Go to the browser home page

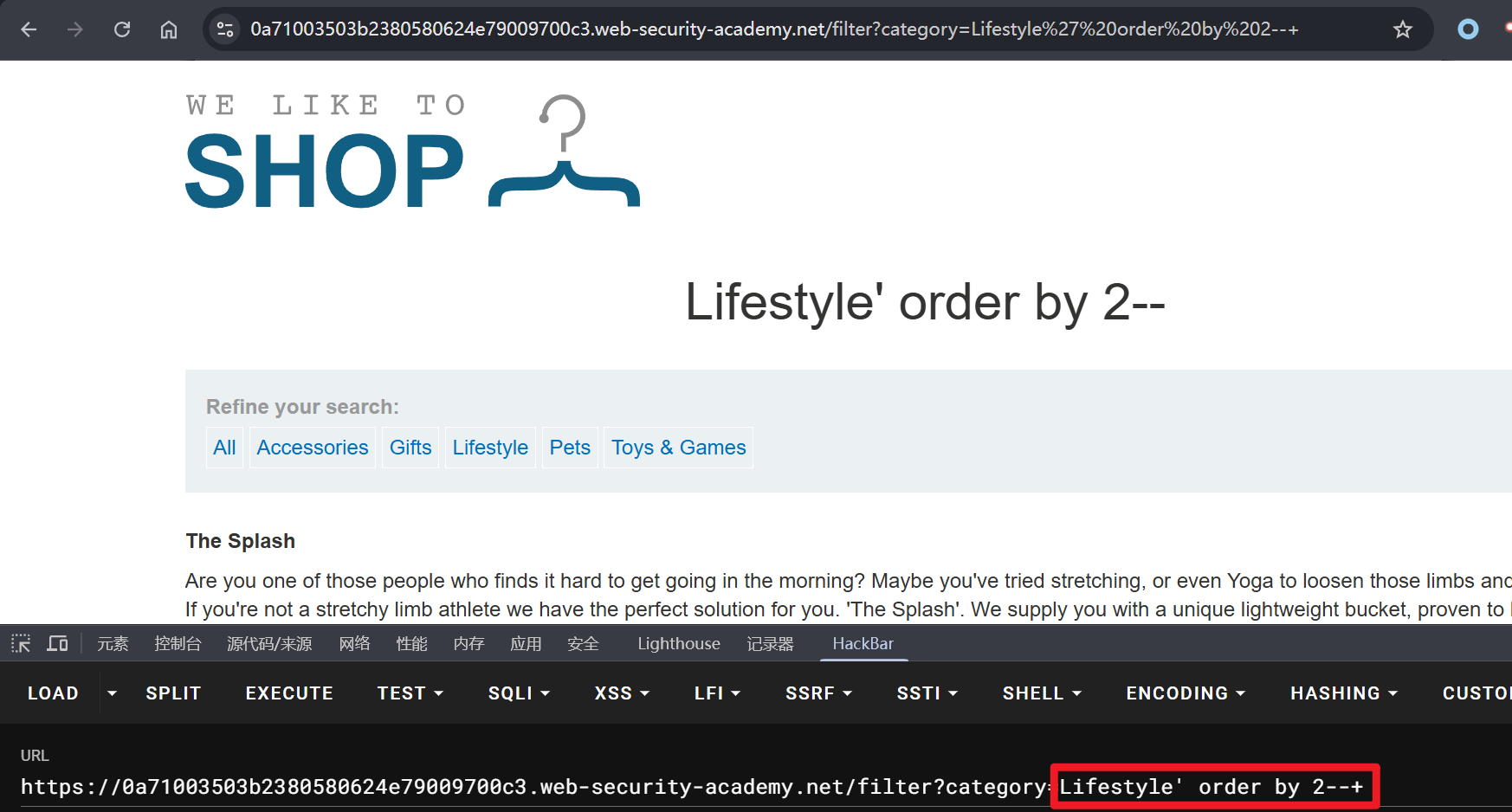click(169, 29)
